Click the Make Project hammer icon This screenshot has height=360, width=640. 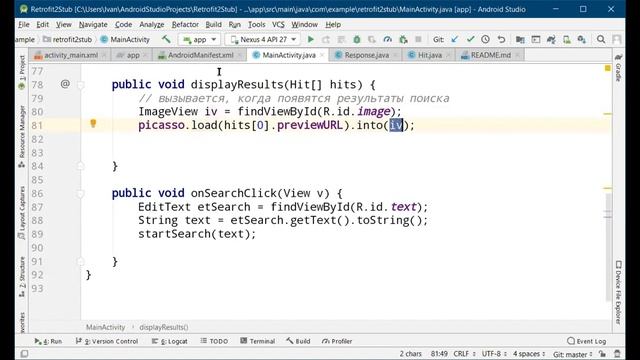166,39
